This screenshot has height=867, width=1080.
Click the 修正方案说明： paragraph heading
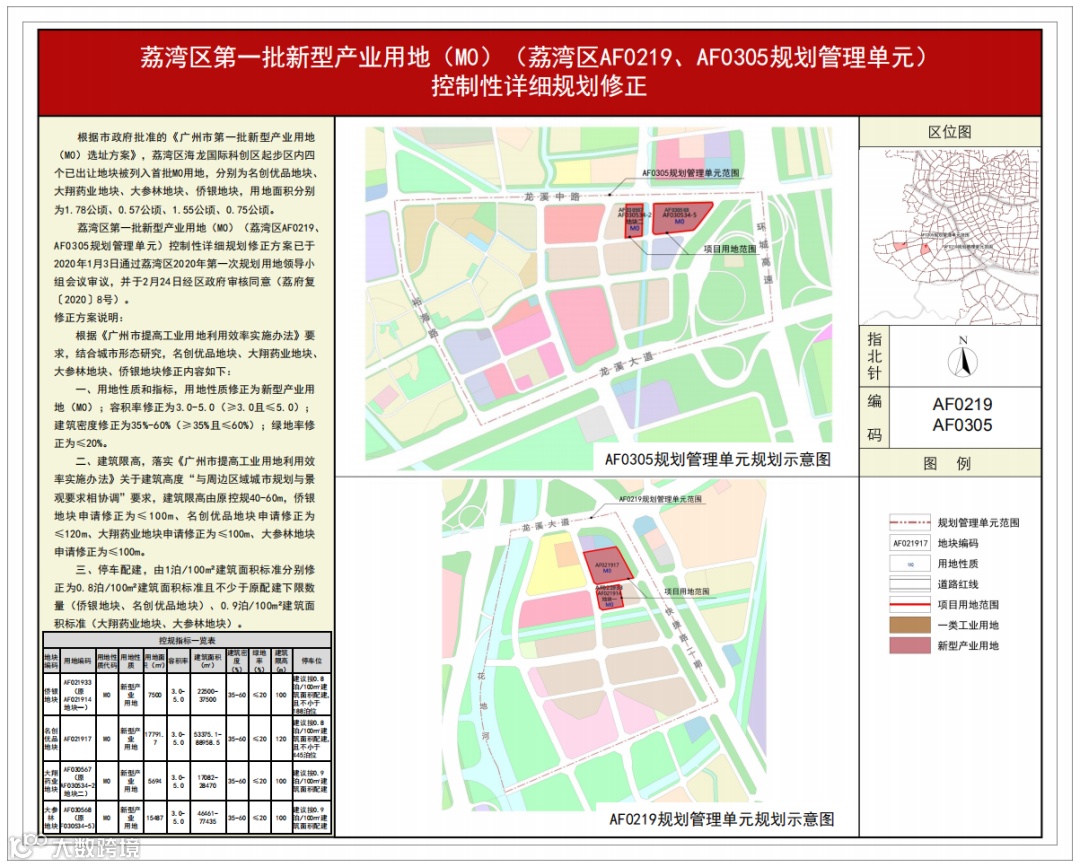tap(88, 317)
